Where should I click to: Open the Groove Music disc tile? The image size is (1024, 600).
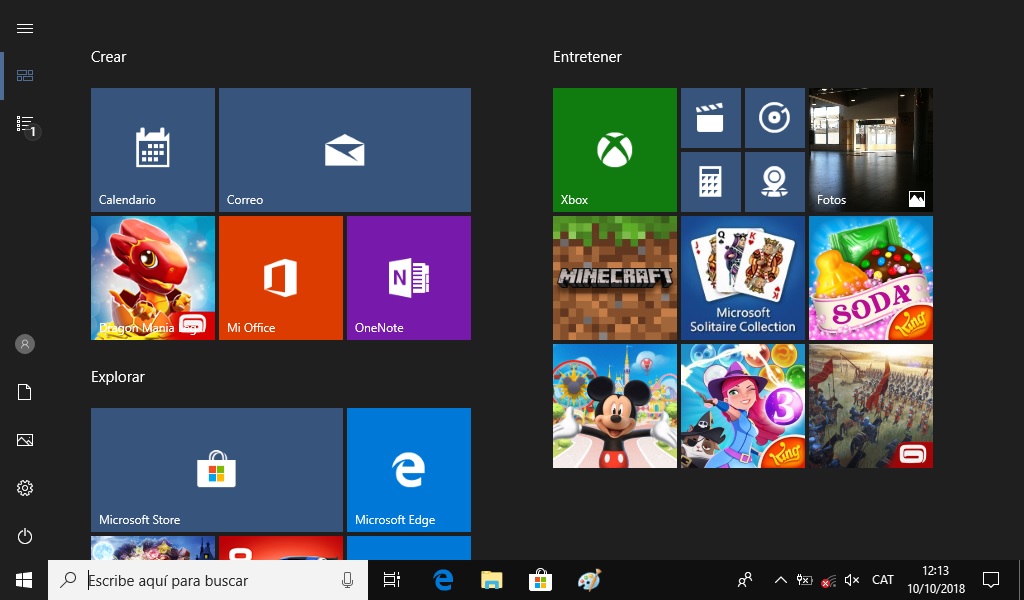pos(775,118)
